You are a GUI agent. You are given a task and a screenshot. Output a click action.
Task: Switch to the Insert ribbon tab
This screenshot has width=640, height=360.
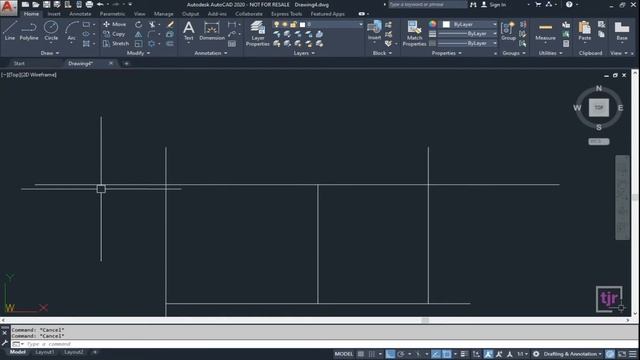(54, 14)
